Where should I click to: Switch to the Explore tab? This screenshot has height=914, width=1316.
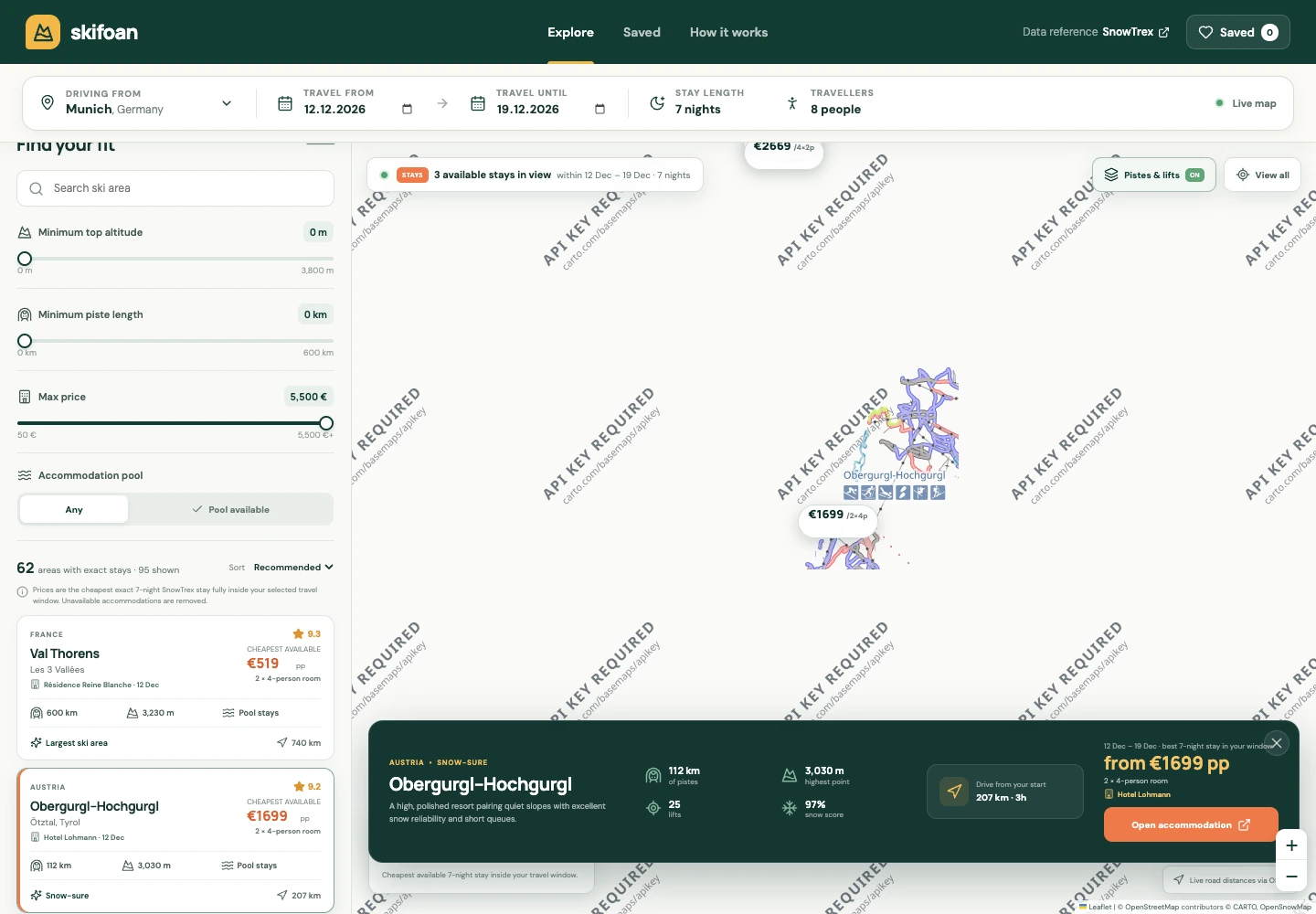570,32
